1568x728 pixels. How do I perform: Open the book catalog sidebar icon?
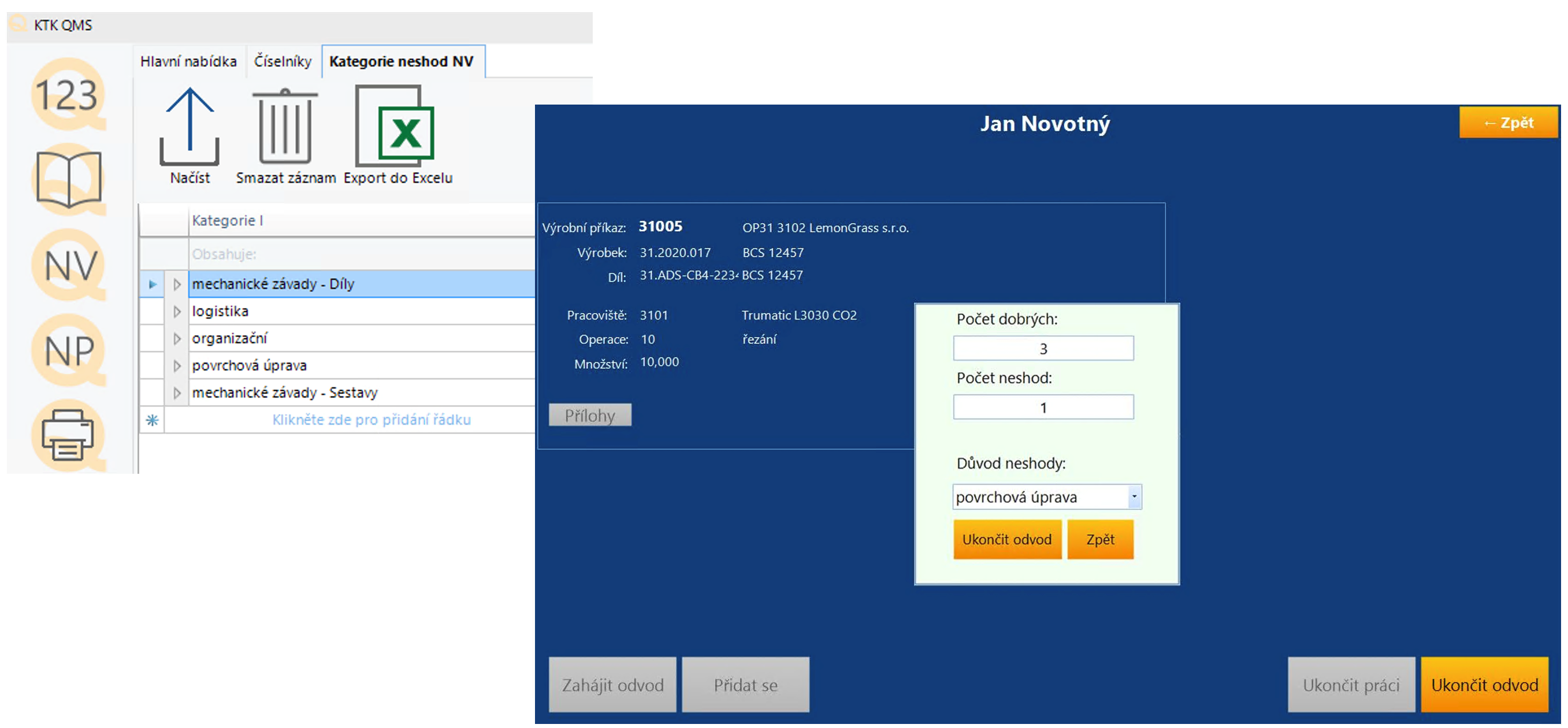[x=68, y=180]
